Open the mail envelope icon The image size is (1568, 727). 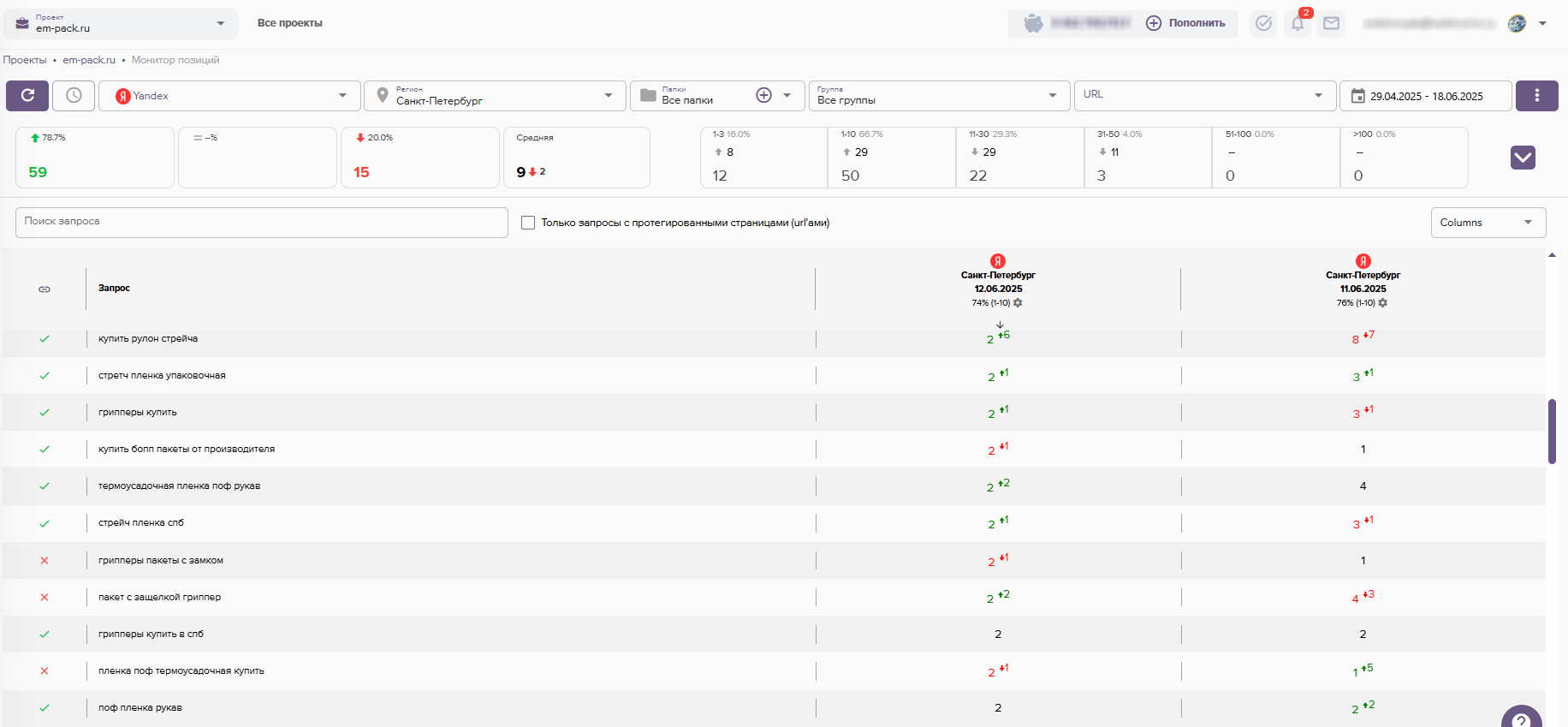[1331, 23]
